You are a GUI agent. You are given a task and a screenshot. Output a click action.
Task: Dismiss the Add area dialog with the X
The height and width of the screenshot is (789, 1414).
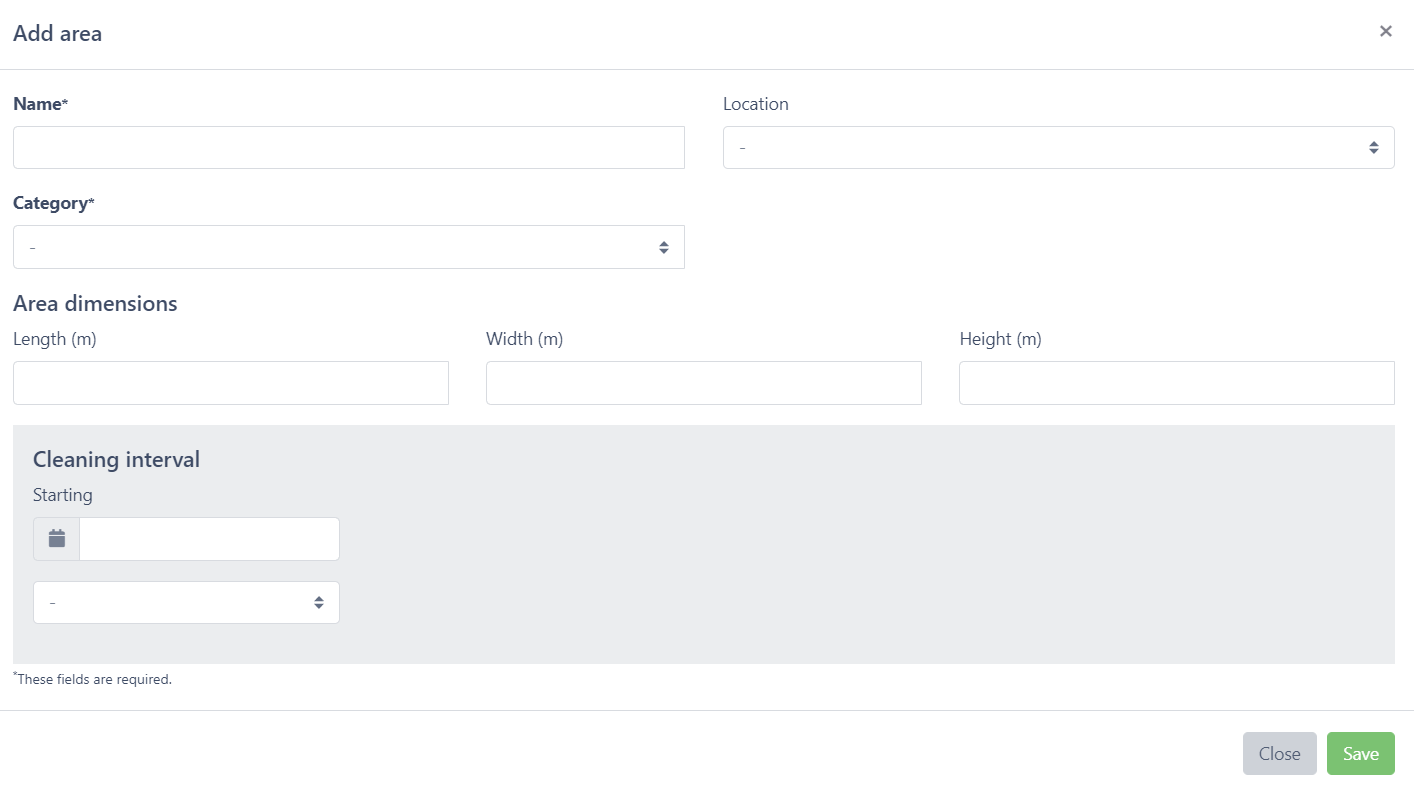point(1385,31)
